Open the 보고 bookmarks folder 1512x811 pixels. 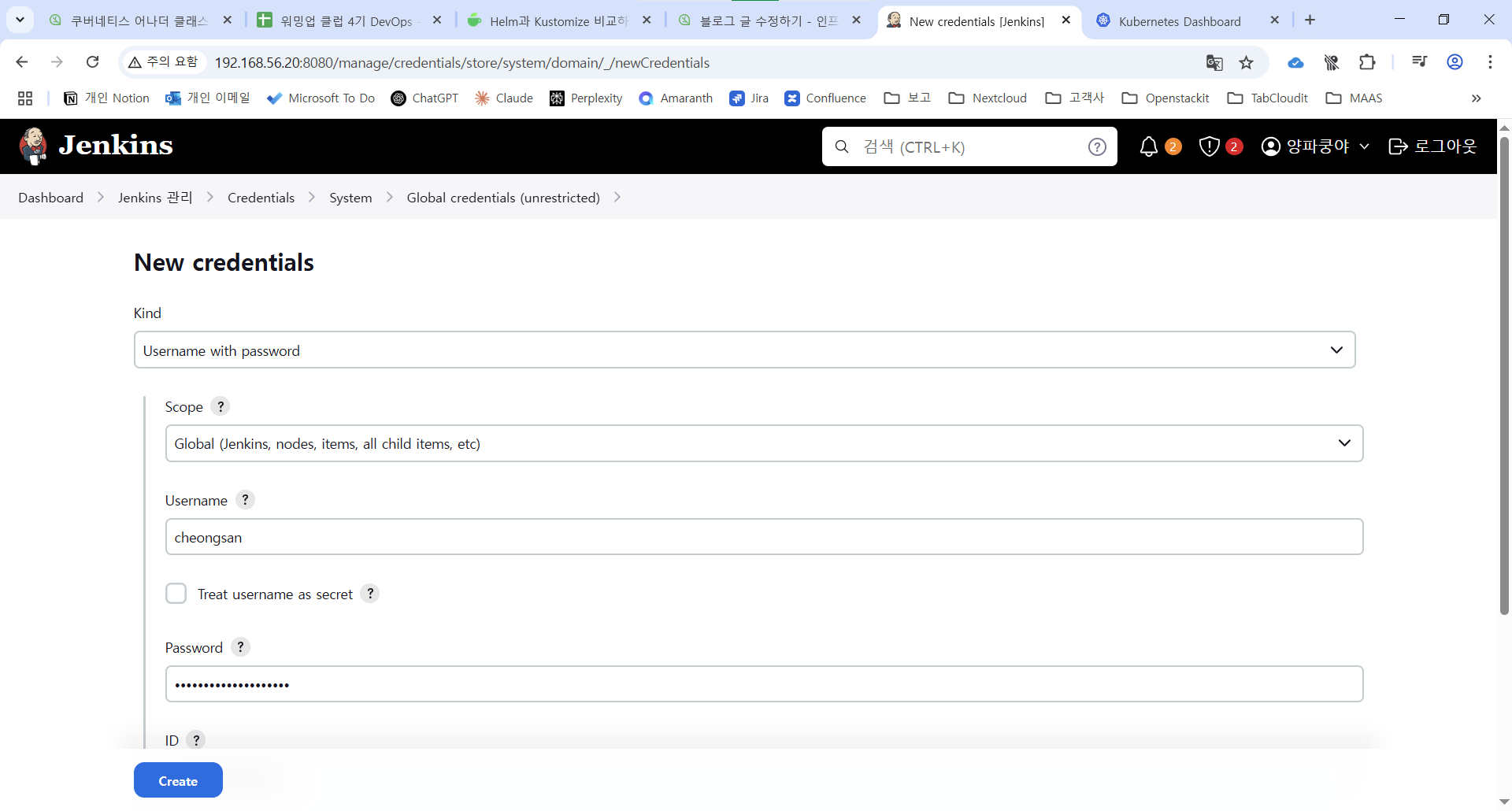tap(907, 98)
